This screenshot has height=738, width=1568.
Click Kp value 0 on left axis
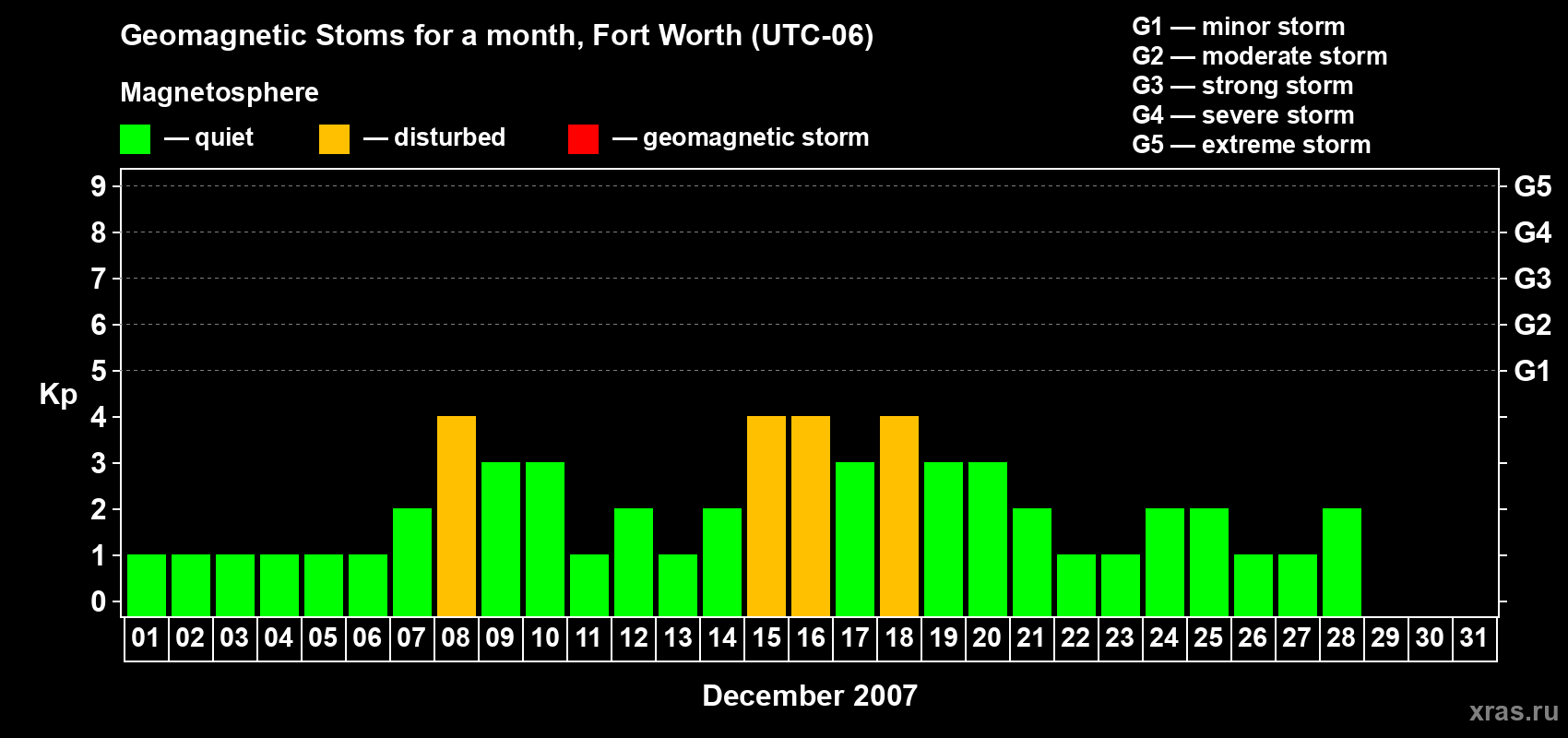click(99, 601)
